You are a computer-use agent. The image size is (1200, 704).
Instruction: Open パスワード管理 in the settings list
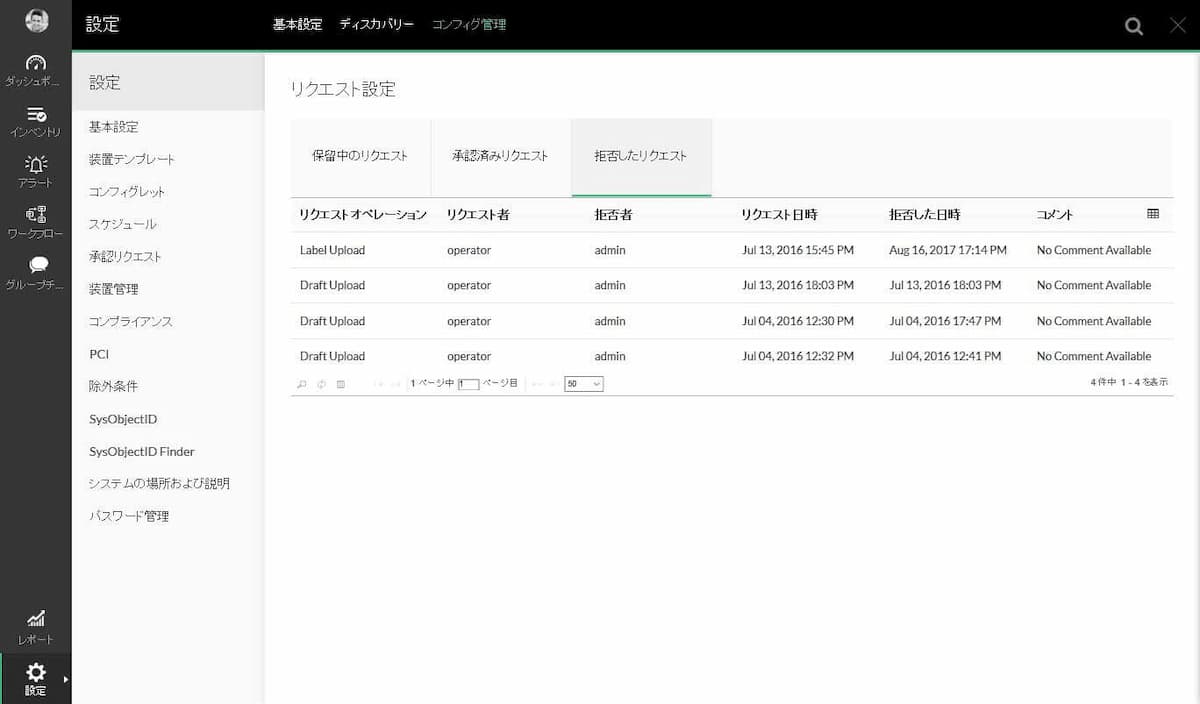129,516
